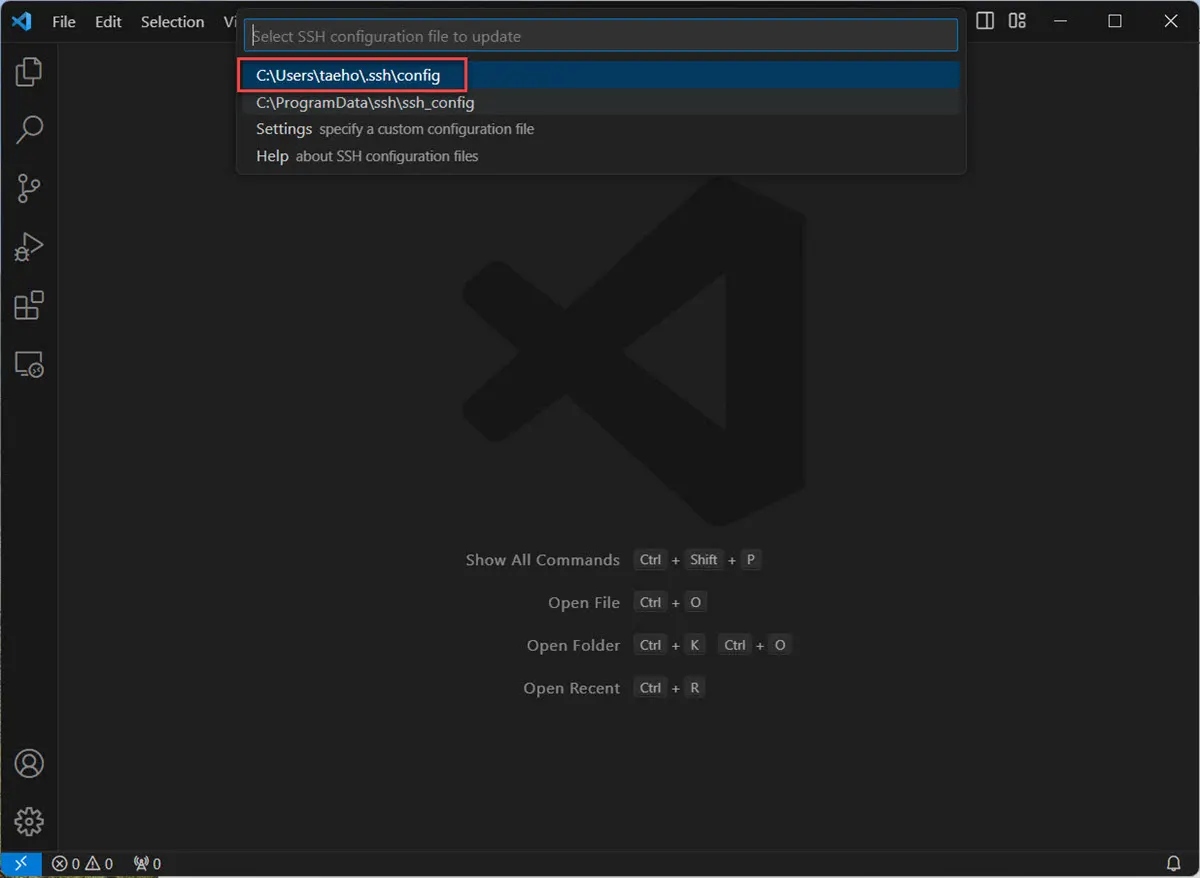Open the Accounts icon in activity bar
1200x878 pixels.
[29, 763]
